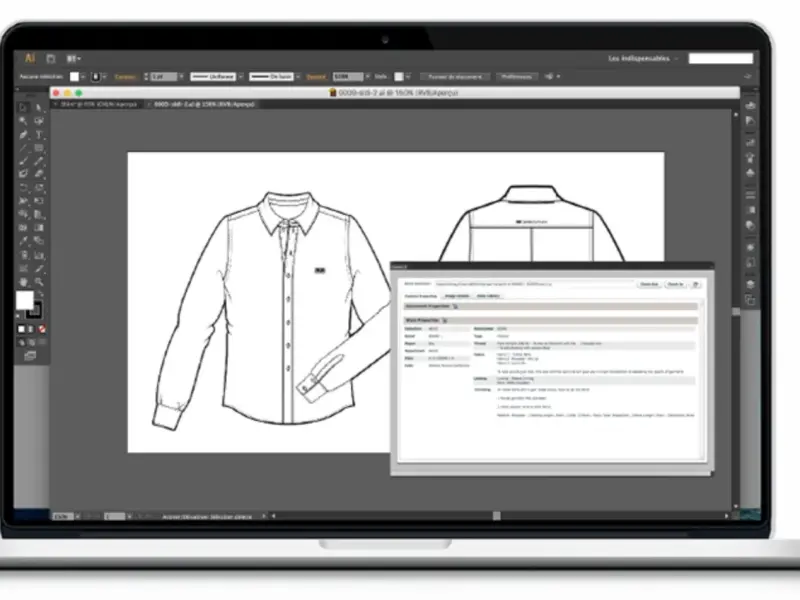The image size is (800, 600).
Task: Select the Eyedropper tool
Action: [x=23, y=241]
